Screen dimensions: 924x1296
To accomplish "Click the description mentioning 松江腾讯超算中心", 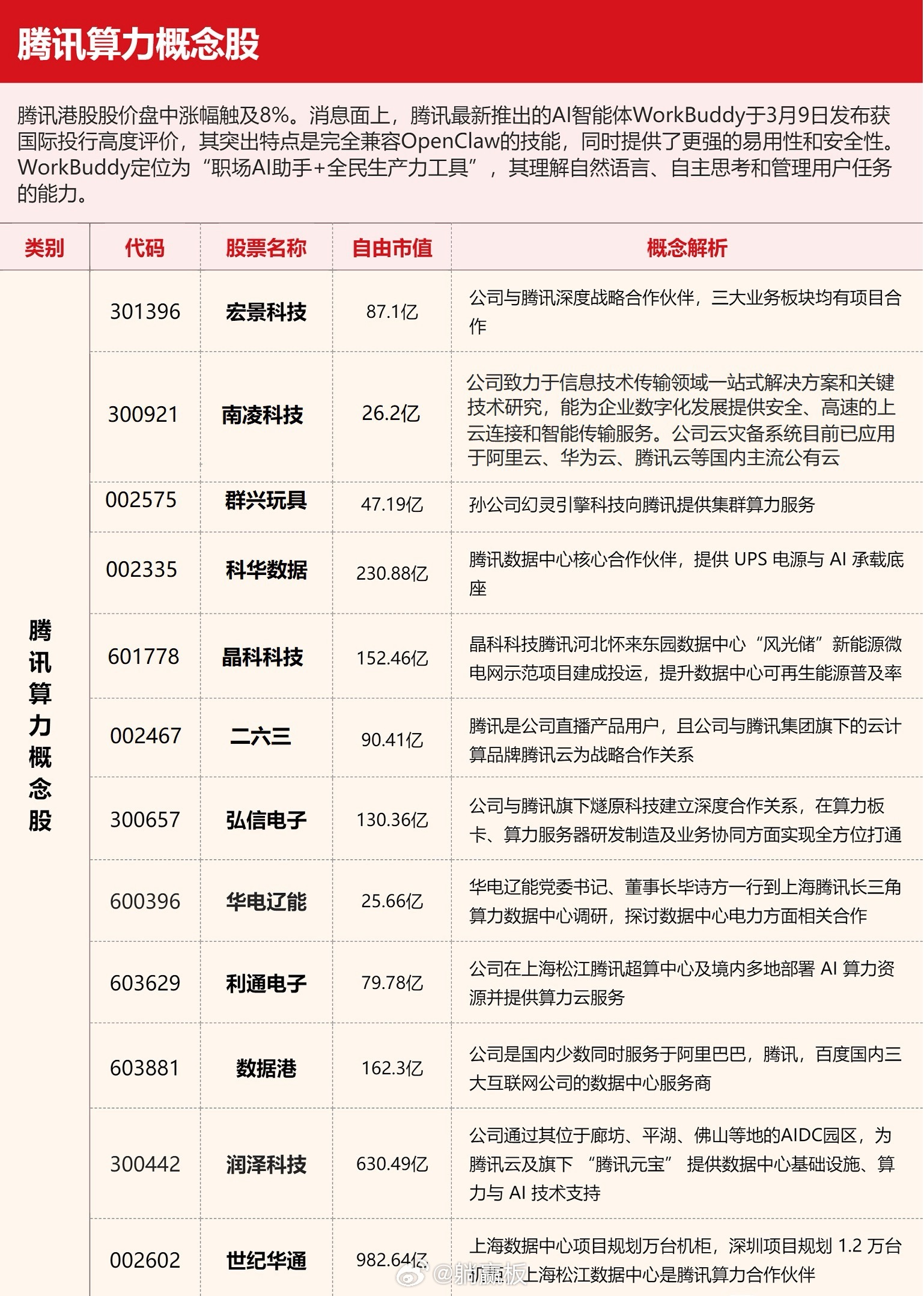I will point(682,983).
